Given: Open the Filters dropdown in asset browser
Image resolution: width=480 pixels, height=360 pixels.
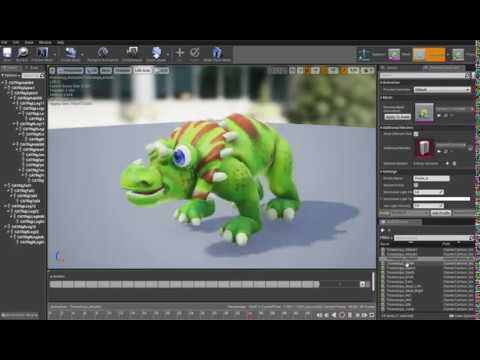Looking at the screenshot, I should [x=387, y=238].
